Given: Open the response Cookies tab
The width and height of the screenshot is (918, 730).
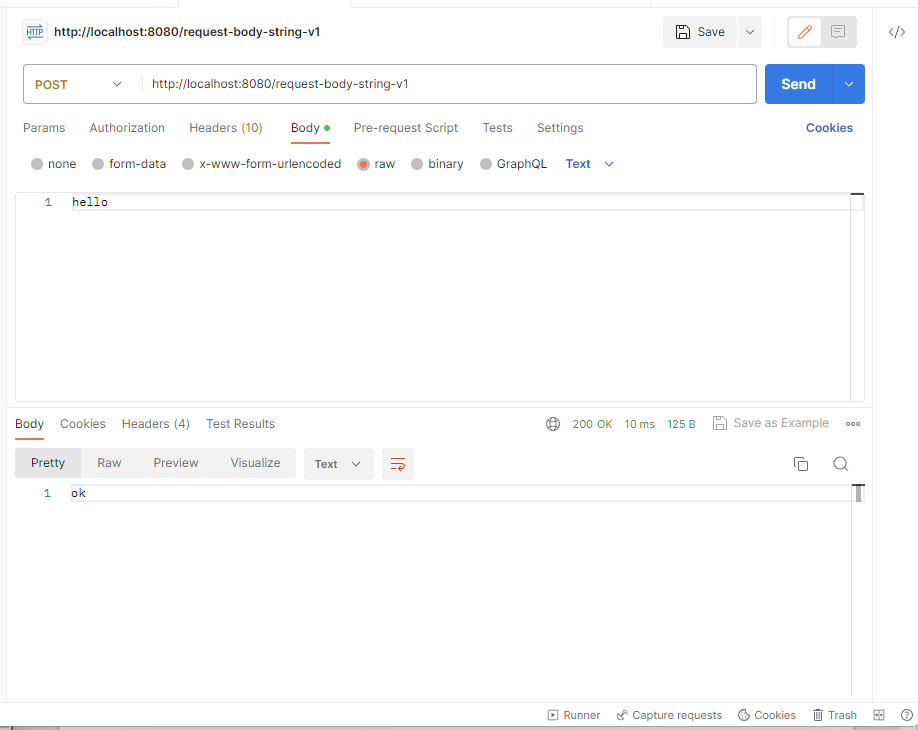Looking at the screenshot, I should click(83, 424).
